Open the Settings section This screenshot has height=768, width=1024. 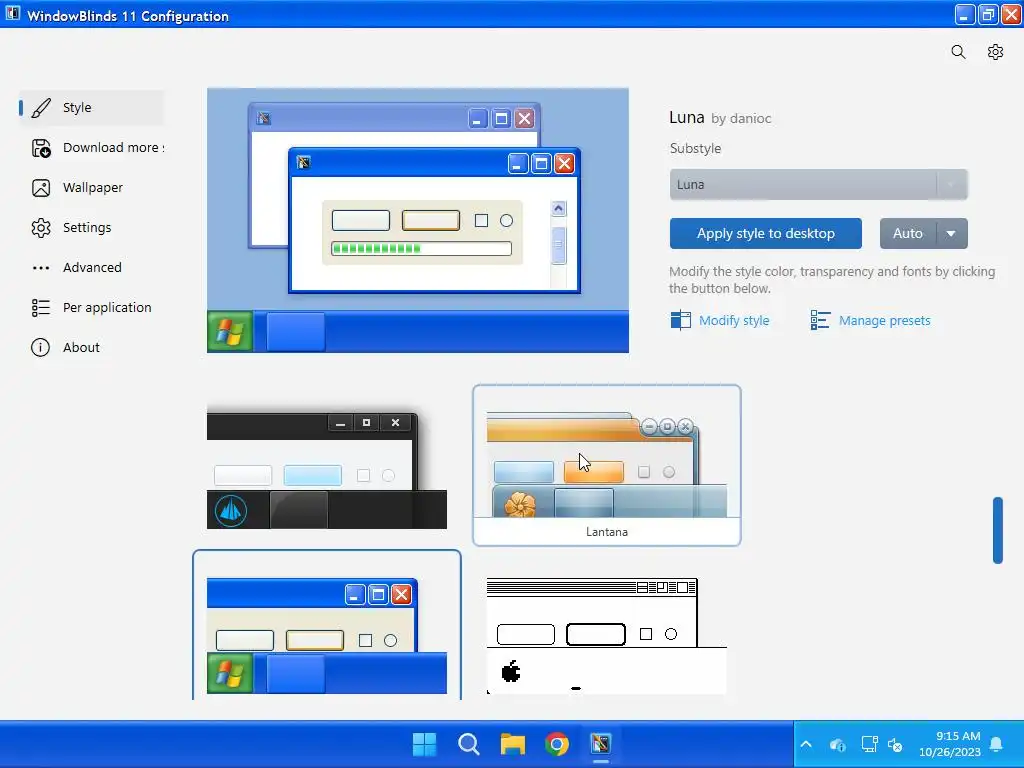91,228
